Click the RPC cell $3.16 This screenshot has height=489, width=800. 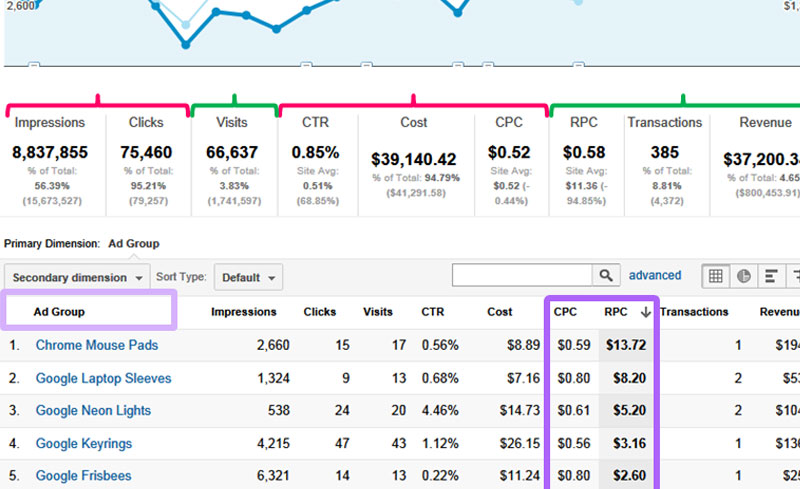click(x=630, y=444)
